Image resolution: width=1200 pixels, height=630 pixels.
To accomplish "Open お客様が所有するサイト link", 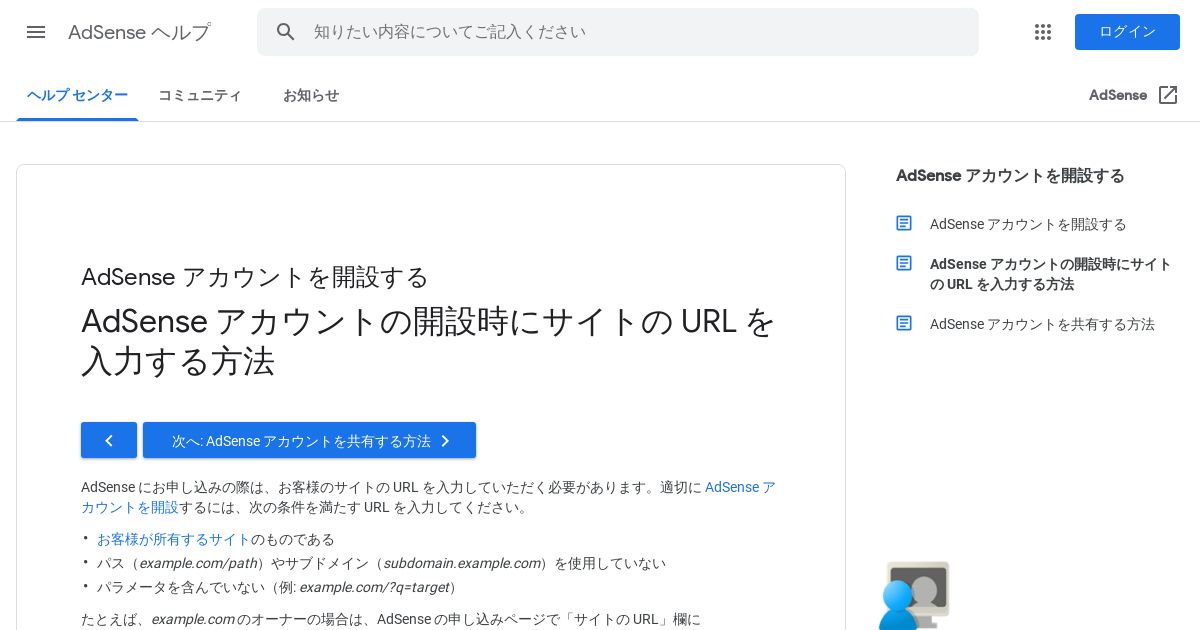I will pyautogui.click(x=174, y=539).
